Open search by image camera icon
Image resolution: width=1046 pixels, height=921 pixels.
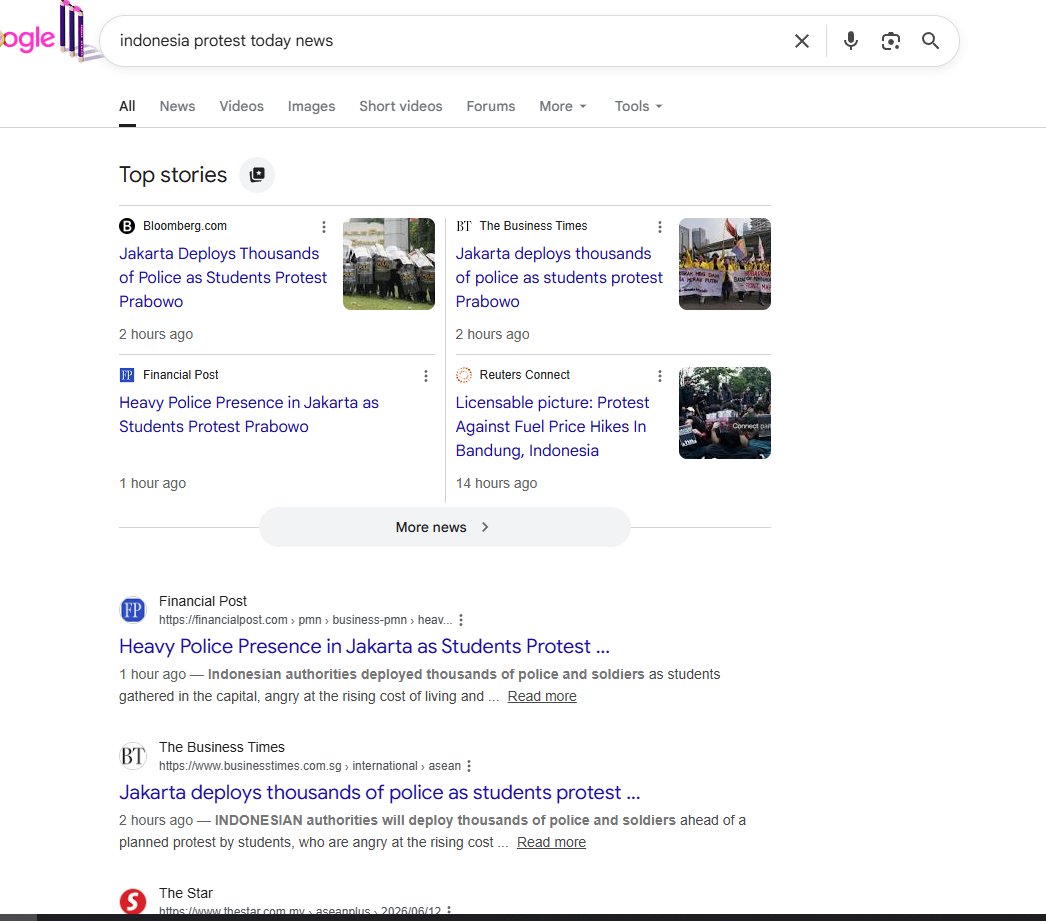(891, 41)
